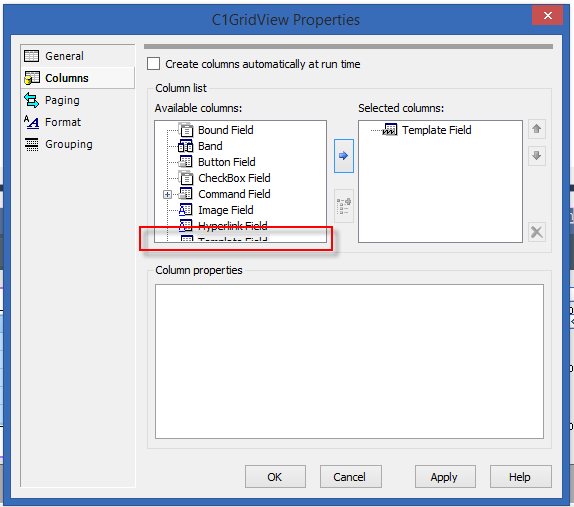574x507 pixels.
Task: Click the delete column X icon
Action: click(537, 232)
